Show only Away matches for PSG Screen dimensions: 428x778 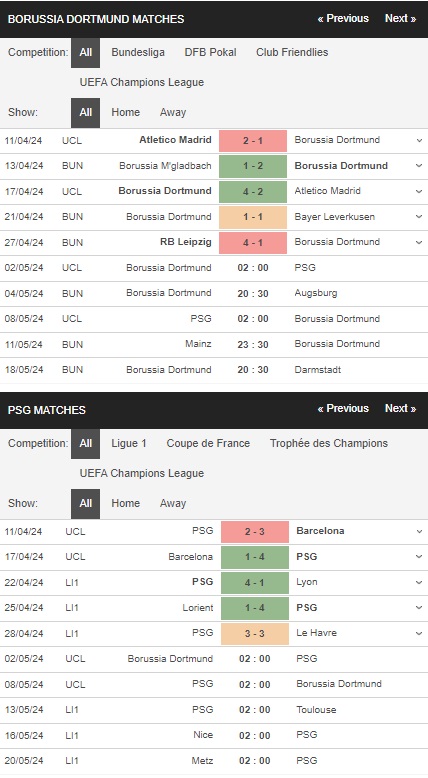click(x=173, y=503)
